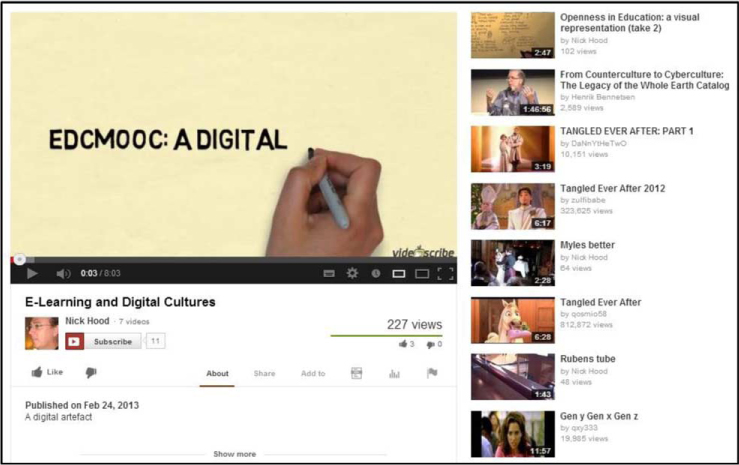Like the video with the thumbs up
Viewport: 739px width, 465px height.
pyautogui.click(x=46, y=373)
